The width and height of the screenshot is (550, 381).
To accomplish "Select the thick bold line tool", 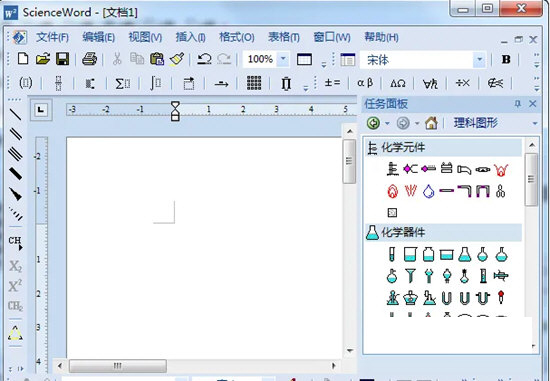I will coord(15,174).
